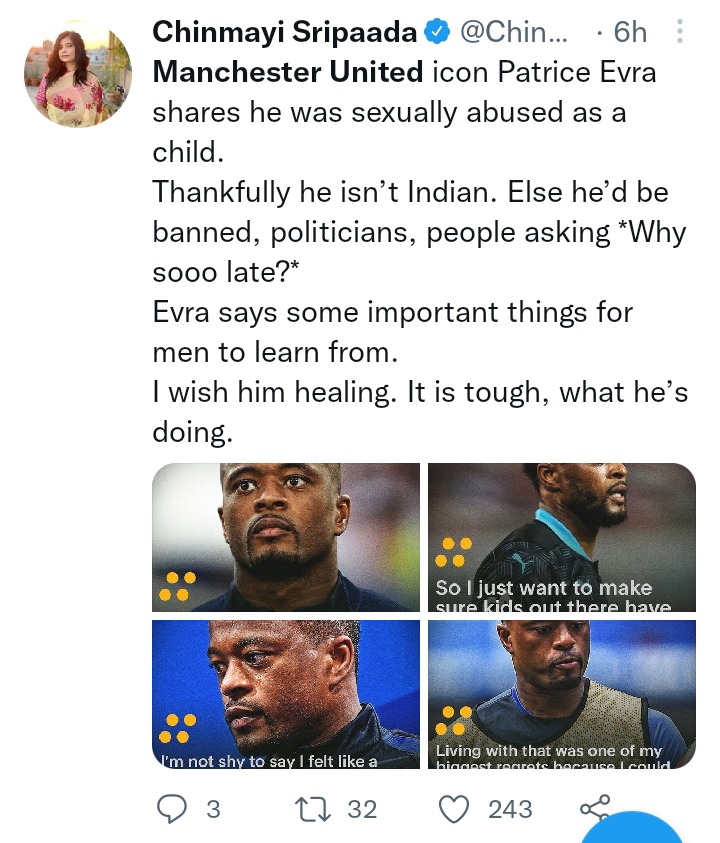Viewport: 720px width, 843px height.
Task: Open photo captioned 'I'm not shy to say'
Action: pyautogui.click(x=286, y=694)
